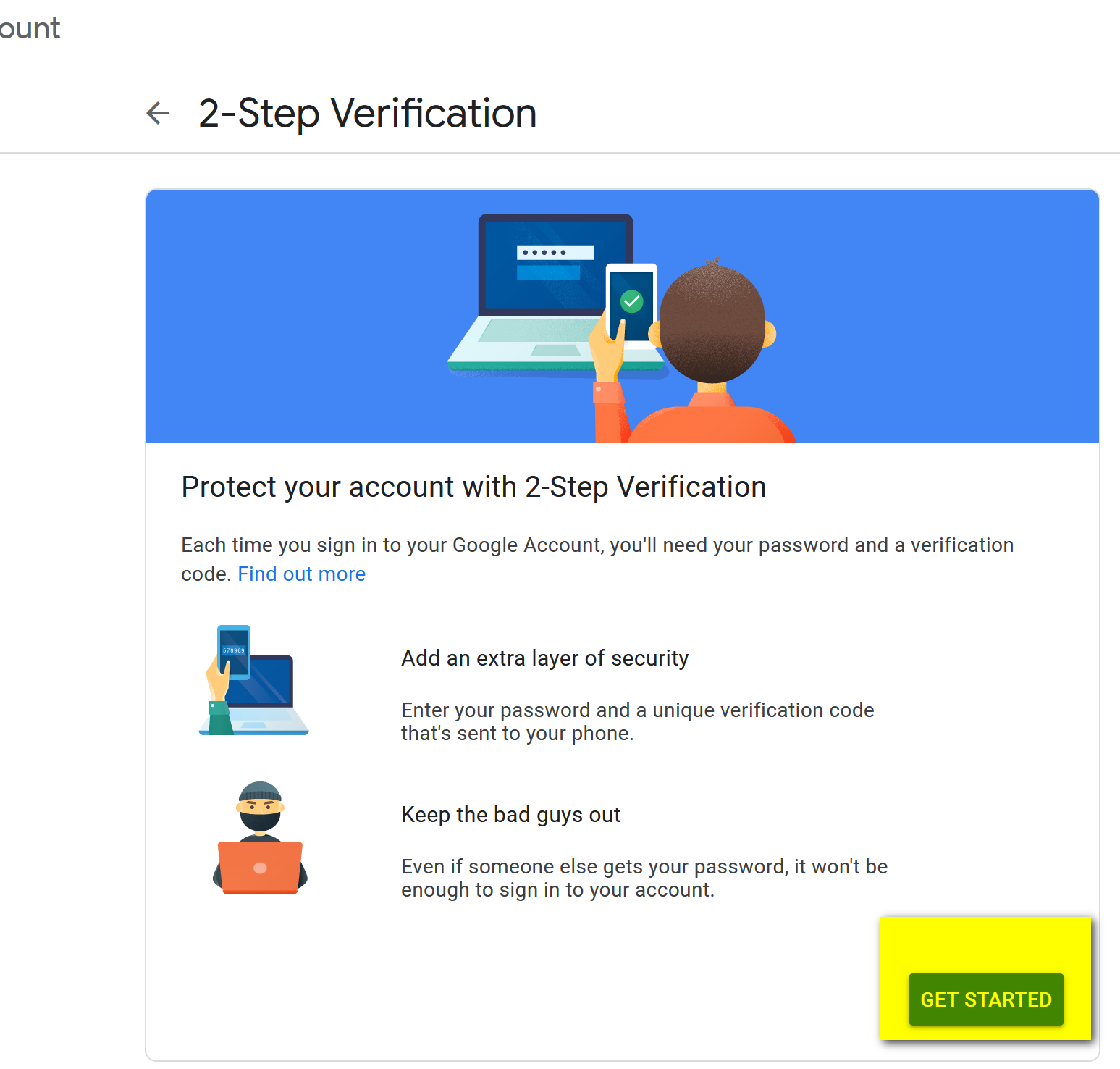Click the 'Even if someone else gets' text
The height and width of the screenshot is (1069, 1120).
(x=644, y=866)
